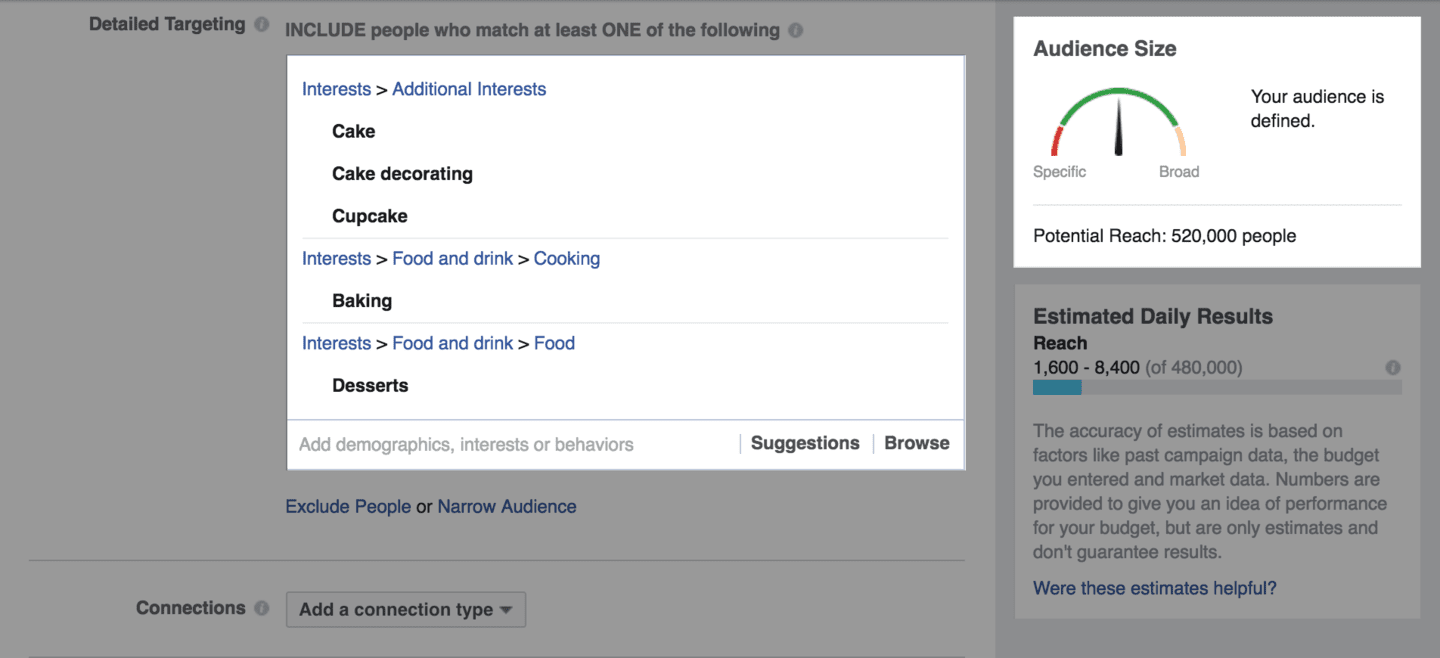Select the Specific label on audience meter

[1059, 171]
